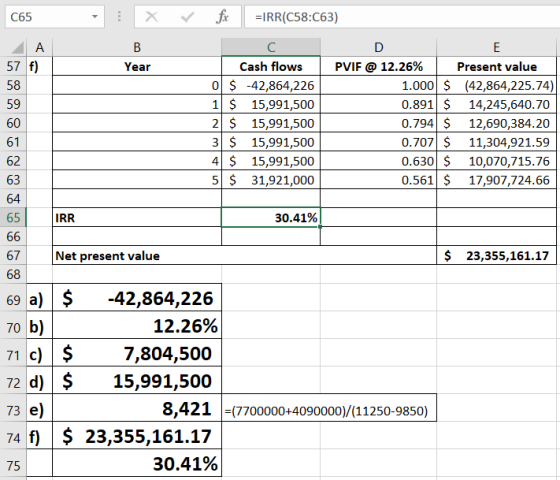Screen dimensions: 560x480
Task: Click the e) label in row 73
Action: coord(39,409)
